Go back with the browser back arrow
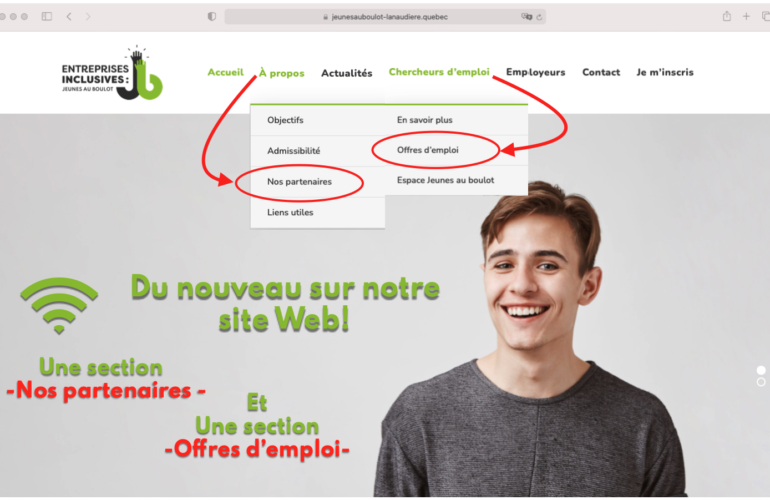This screenshot has width=770, height=500. pyautogui.click(x=69, y=16)
